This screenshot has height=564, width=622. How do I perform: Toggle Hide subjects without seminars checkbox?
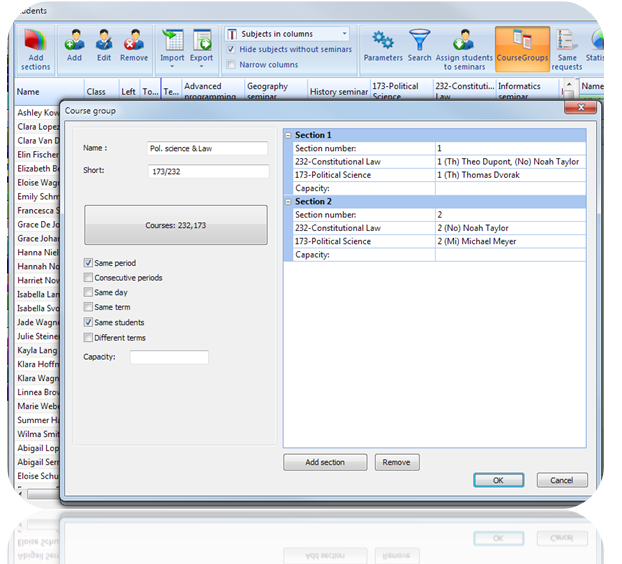(232, 49)
